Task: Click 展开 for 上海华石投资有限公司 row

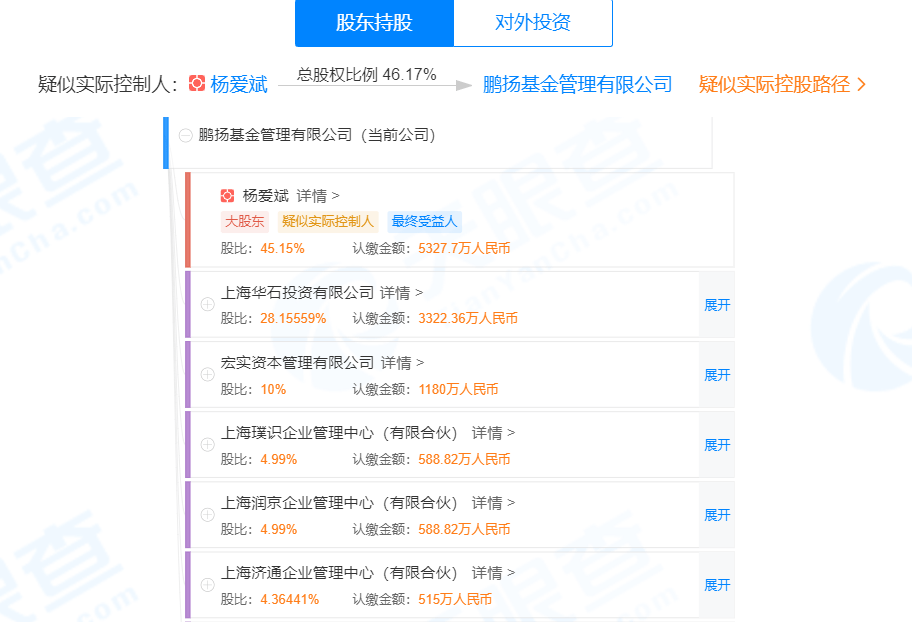Action: tap(717, 305)
